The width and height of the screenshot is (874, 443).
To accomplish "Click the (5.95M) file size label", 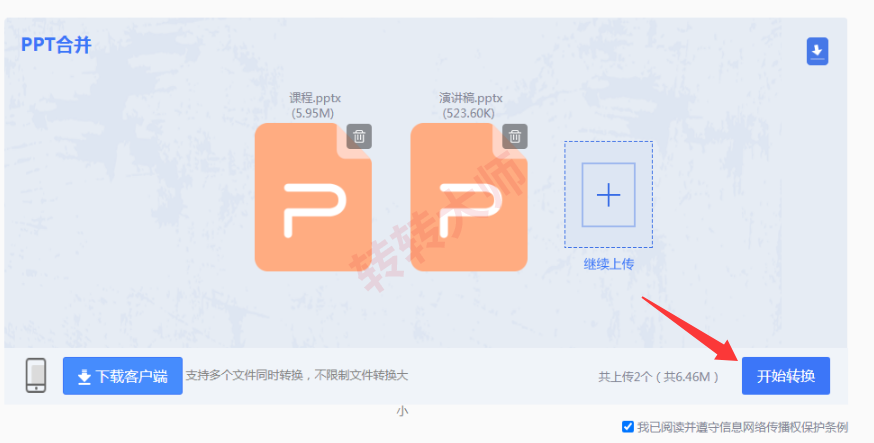I will tap(313, 114).
